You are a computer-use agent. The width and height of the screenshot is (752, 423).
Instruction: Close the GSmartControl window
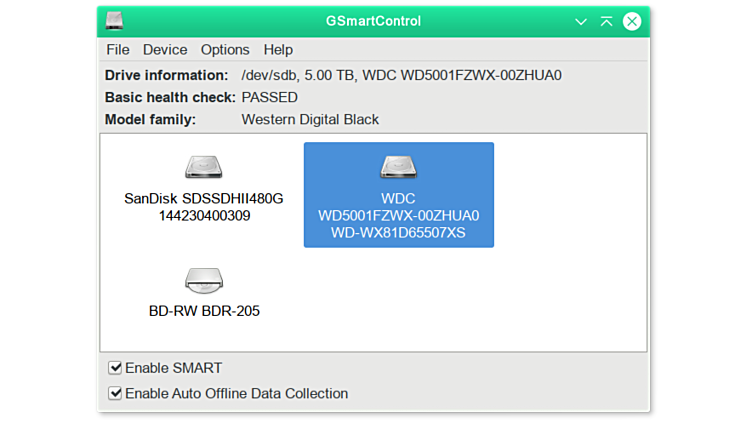[x=631, y=21]
